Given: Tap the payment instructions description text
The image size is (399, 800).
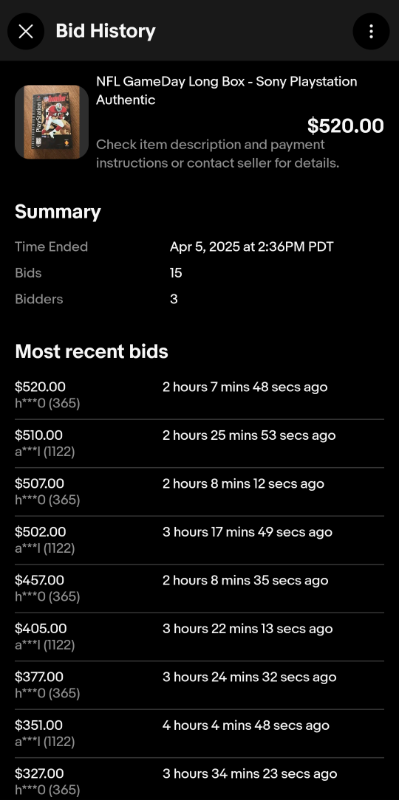Looking at the screenshot, I should click(x=218, y=154).
